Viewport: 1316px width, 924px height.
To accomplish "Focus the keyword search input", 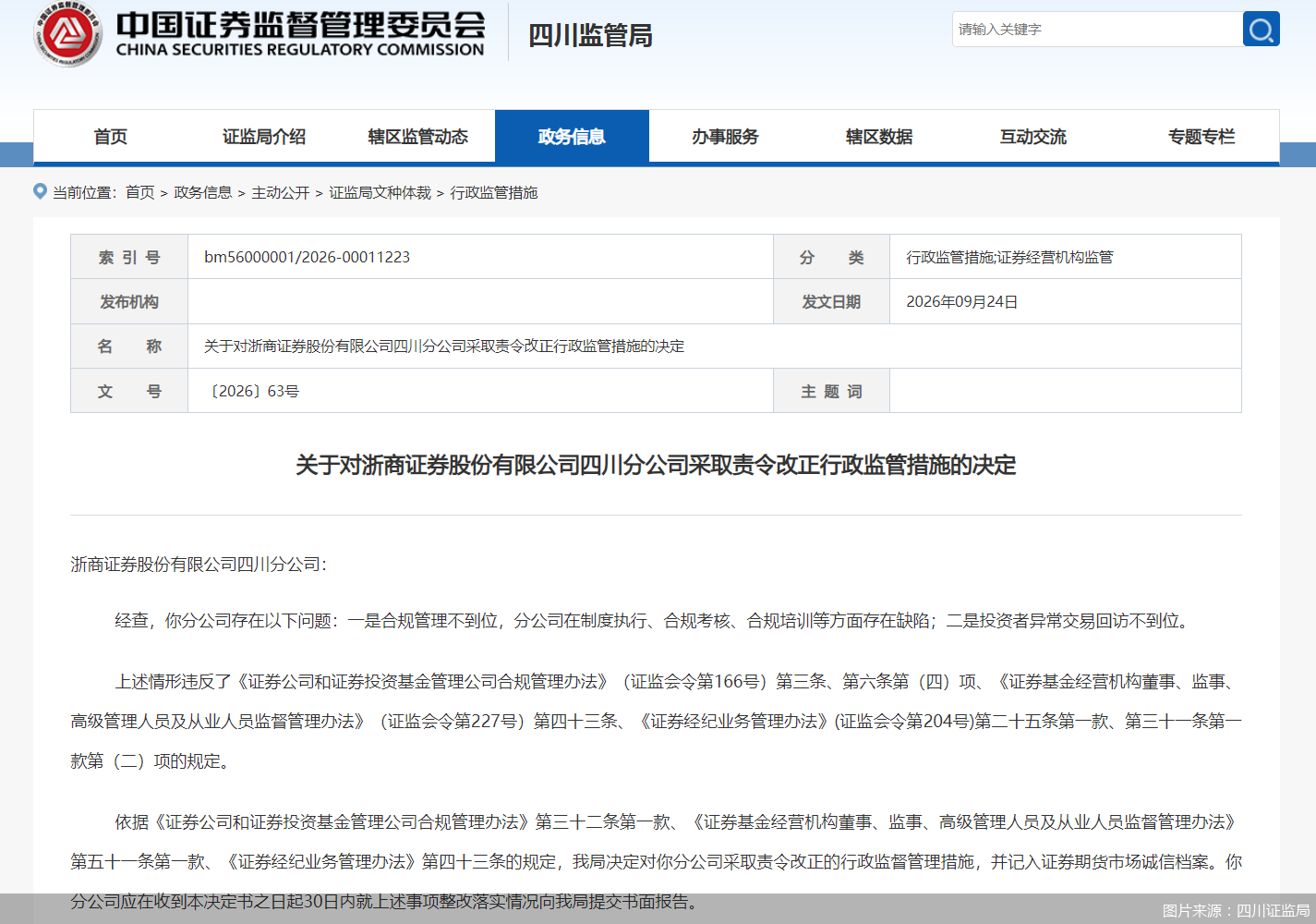I will (x=1097, y=30).
